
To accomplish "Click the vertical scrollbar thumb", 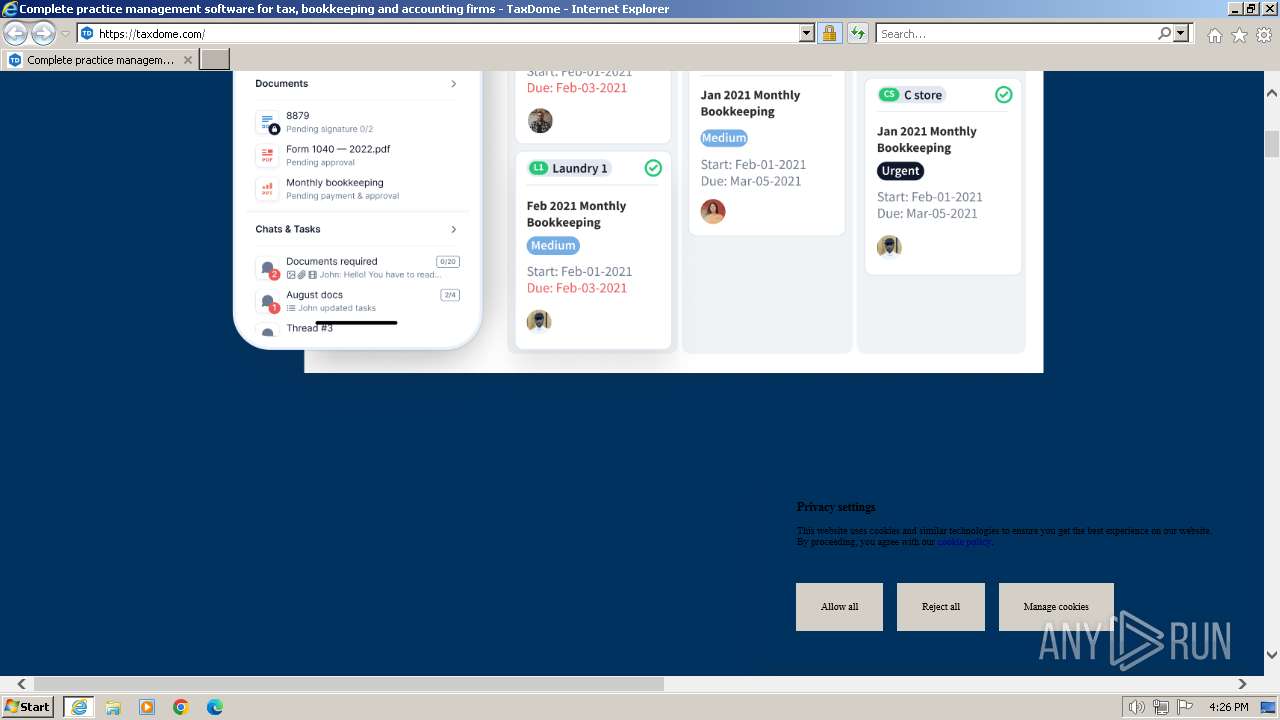I will [1272, 144].
